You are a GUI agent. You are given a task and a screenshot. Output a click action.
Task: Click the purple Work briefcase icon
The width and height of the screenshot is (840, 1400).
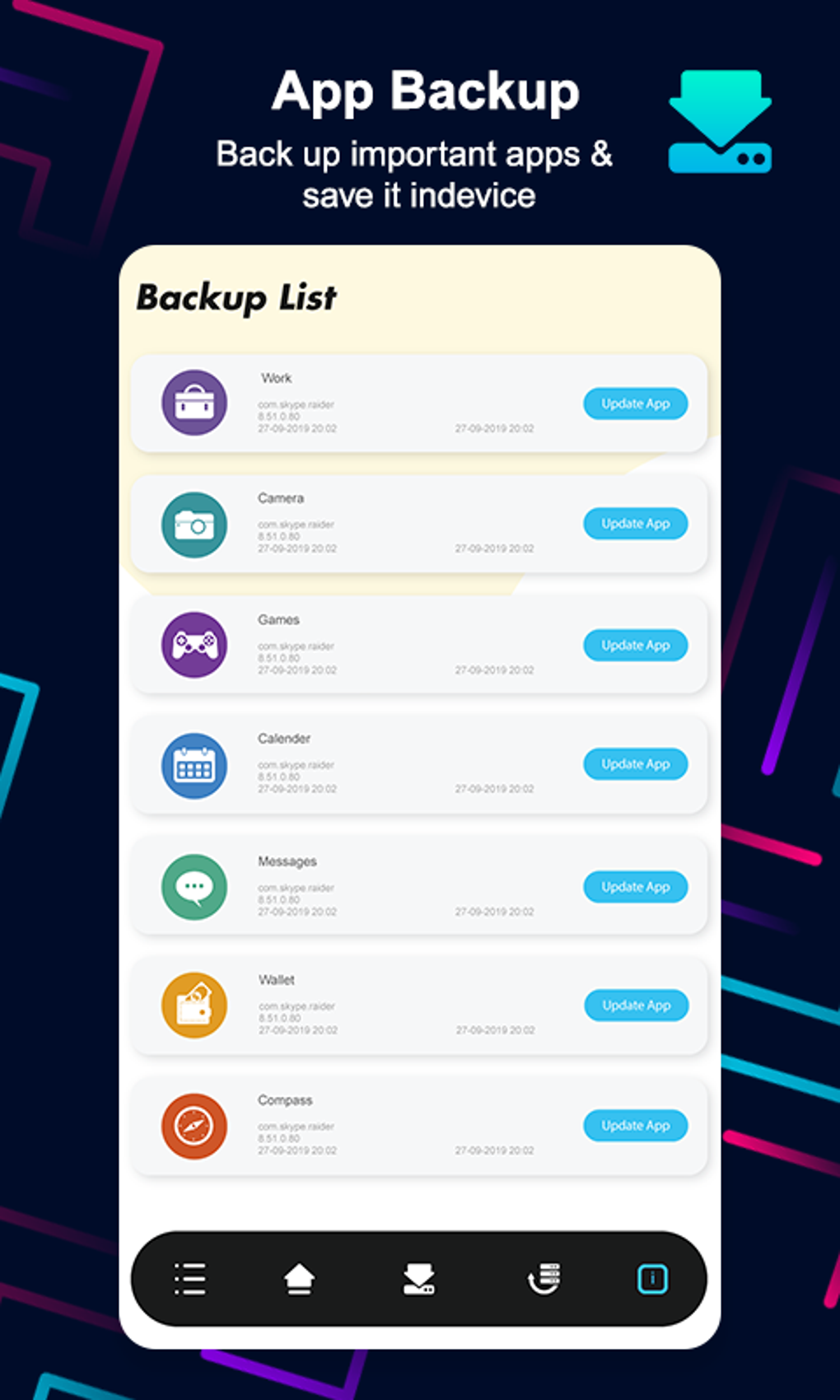(194, 403)
